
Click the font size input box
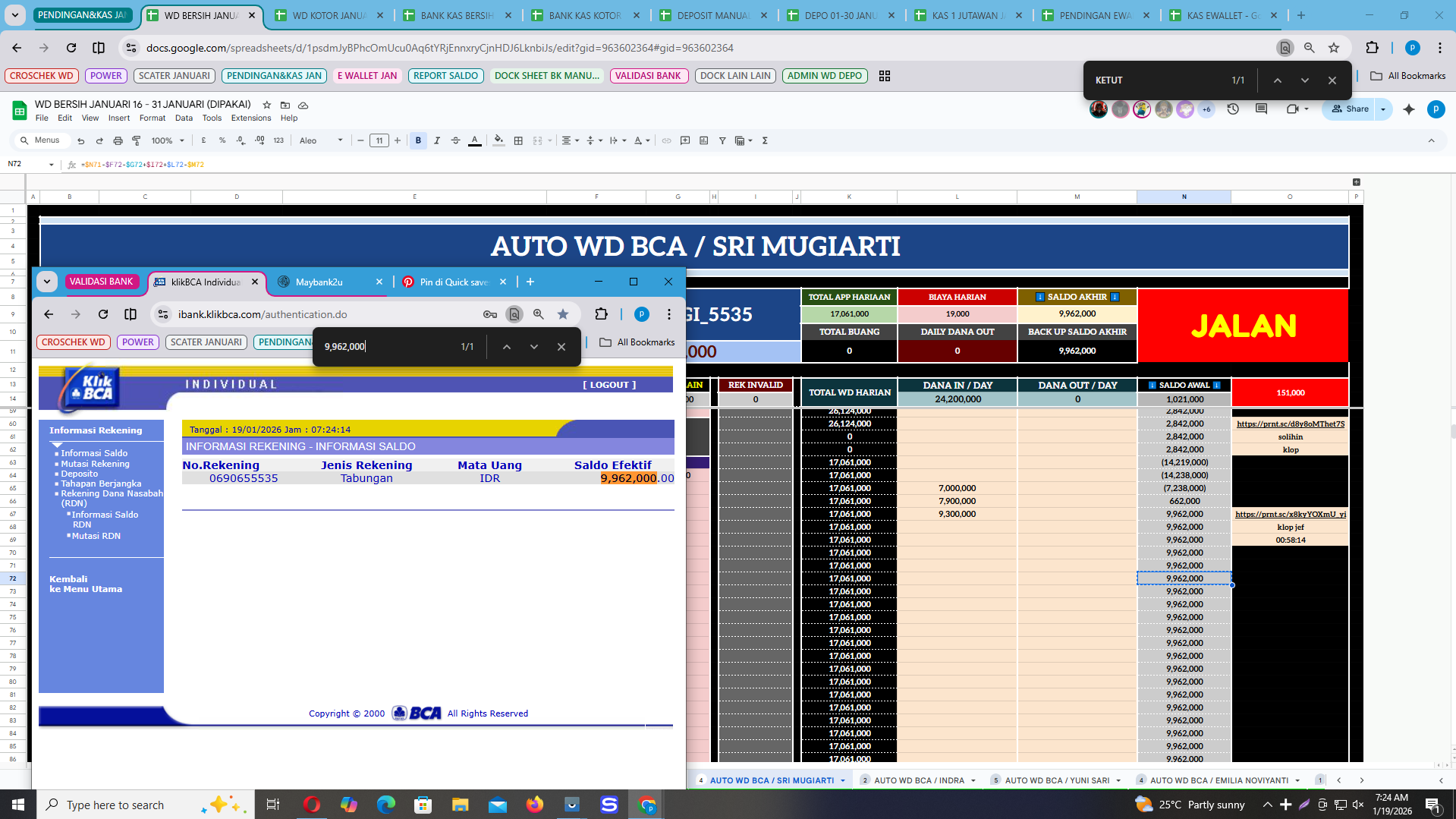pyautogui.click(x=379, y=140)
